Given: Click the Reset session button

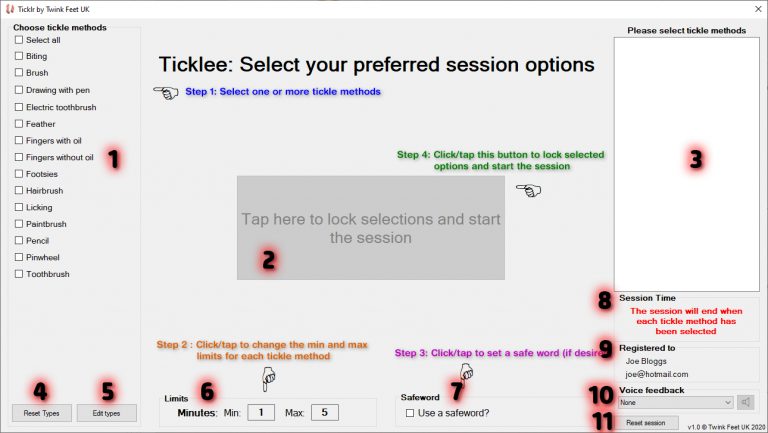Looking at the screenshot, I should (646, 422).
